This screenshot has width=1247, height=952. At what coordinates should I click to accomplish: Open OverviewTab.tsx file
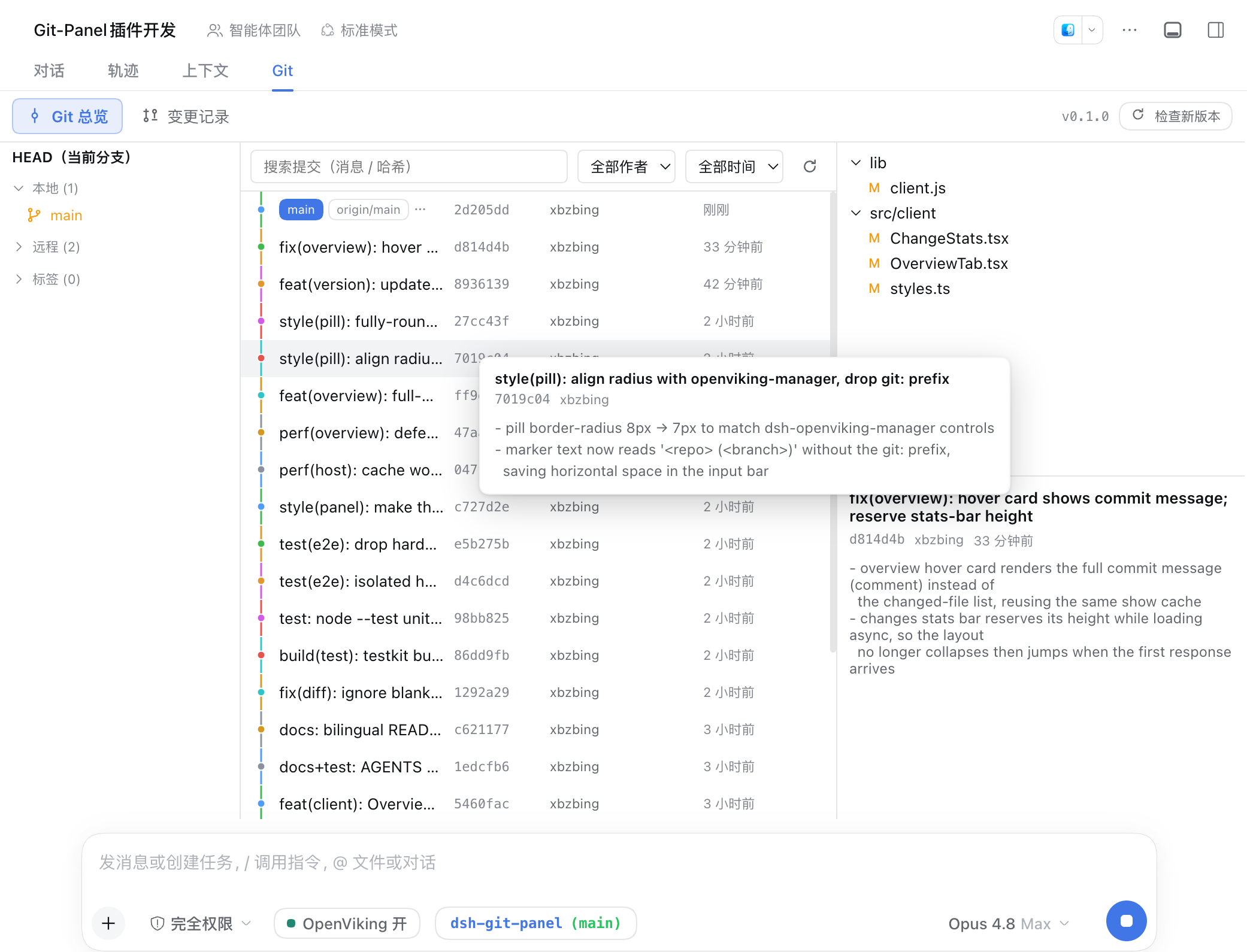pos(949,263)
